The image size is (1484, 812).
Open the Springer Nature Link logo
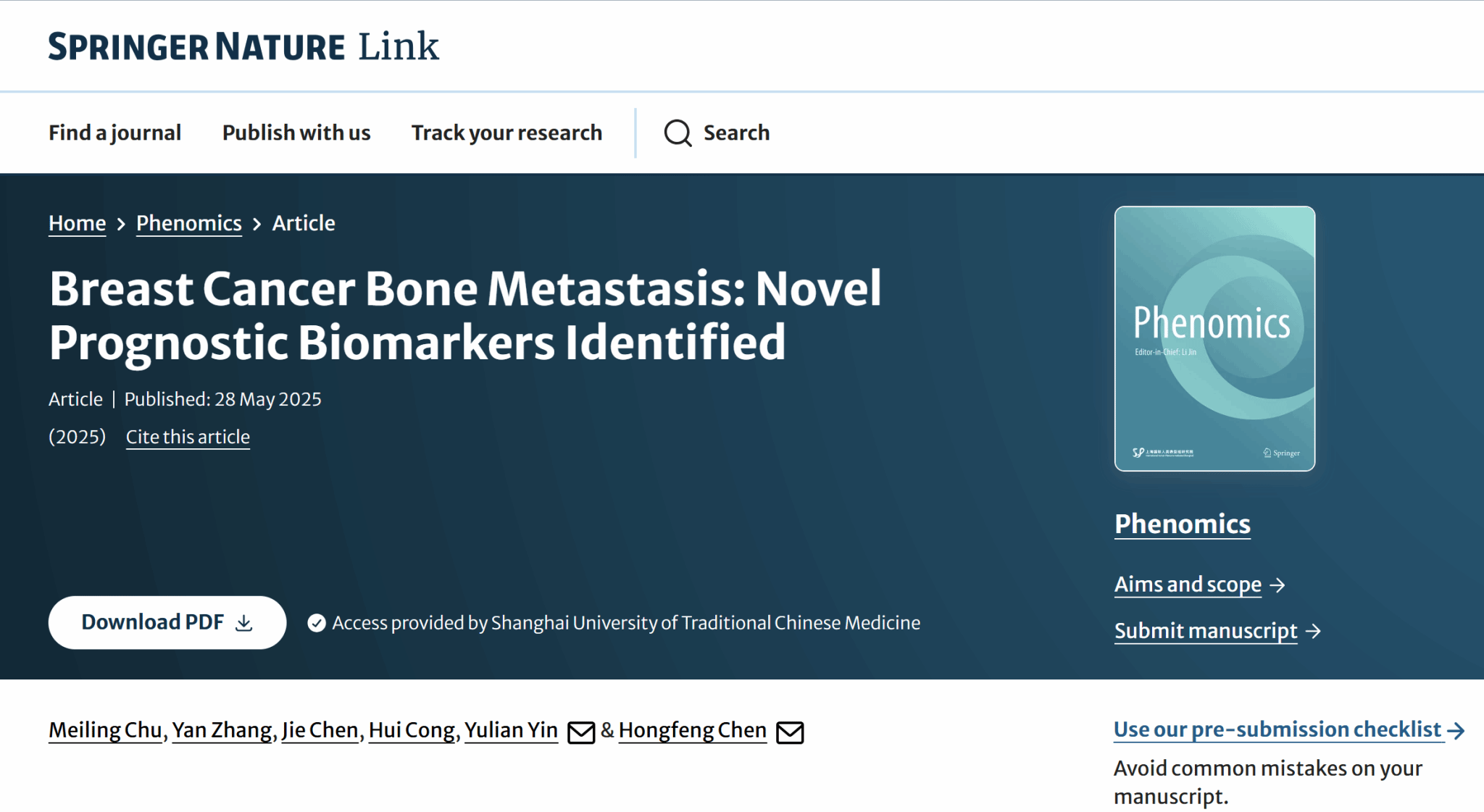click(243, 46)
